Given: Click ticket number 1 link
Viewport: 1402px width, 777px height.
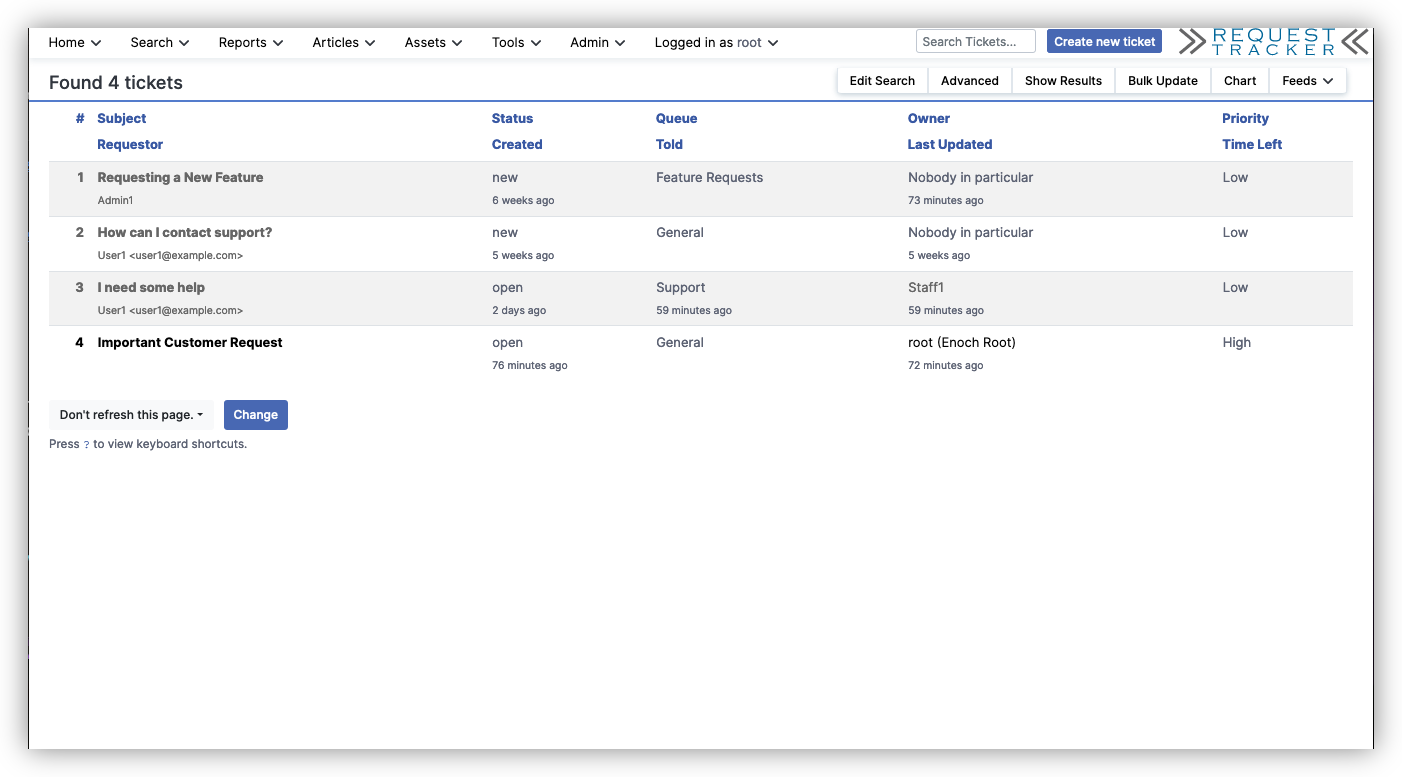Looking at the screenshot, I should (x=81, y=177).
